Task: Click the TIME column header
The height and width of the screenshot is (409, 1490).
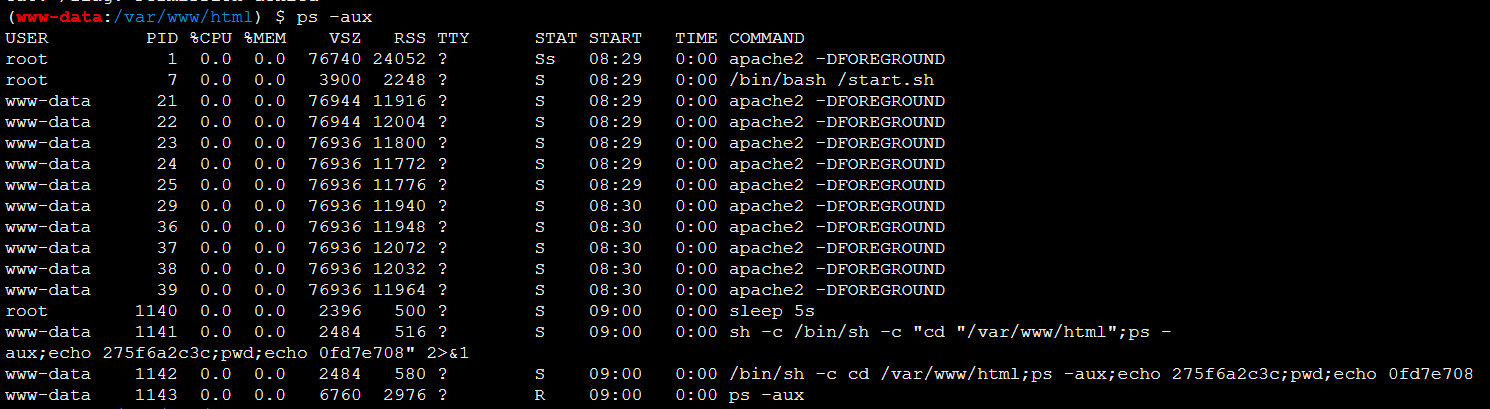Action: [695, 38]
